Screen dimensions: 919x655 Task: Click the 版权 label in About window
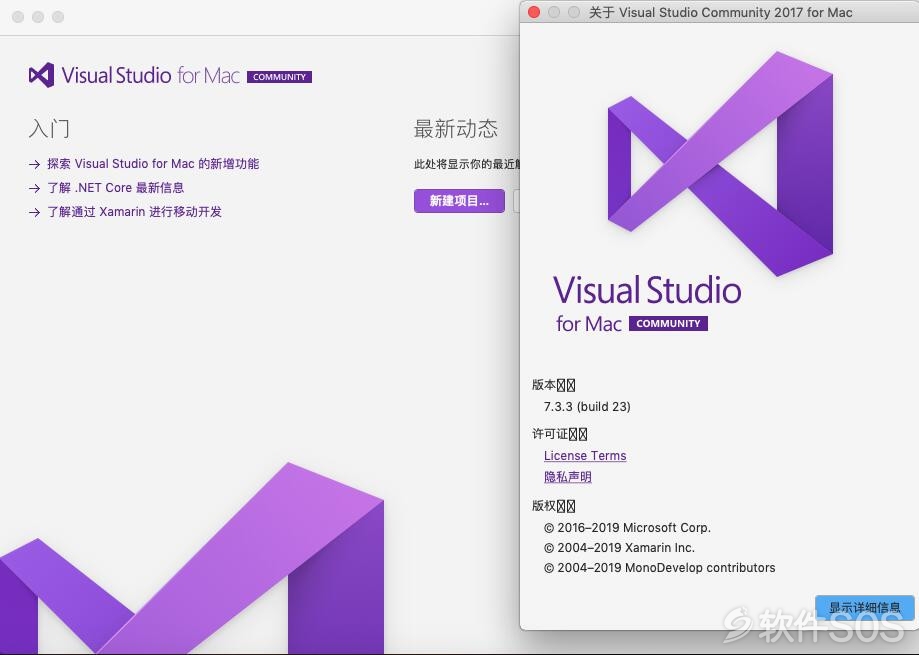click(x=554, y=506)
